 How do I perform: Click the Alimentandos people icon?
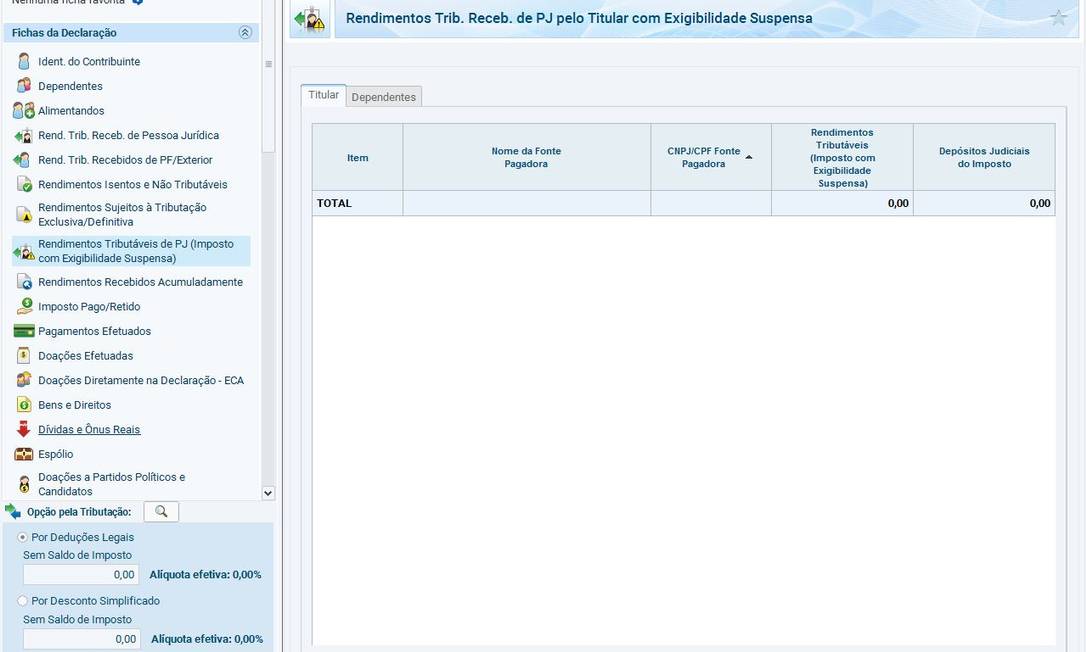click(24, 111)
